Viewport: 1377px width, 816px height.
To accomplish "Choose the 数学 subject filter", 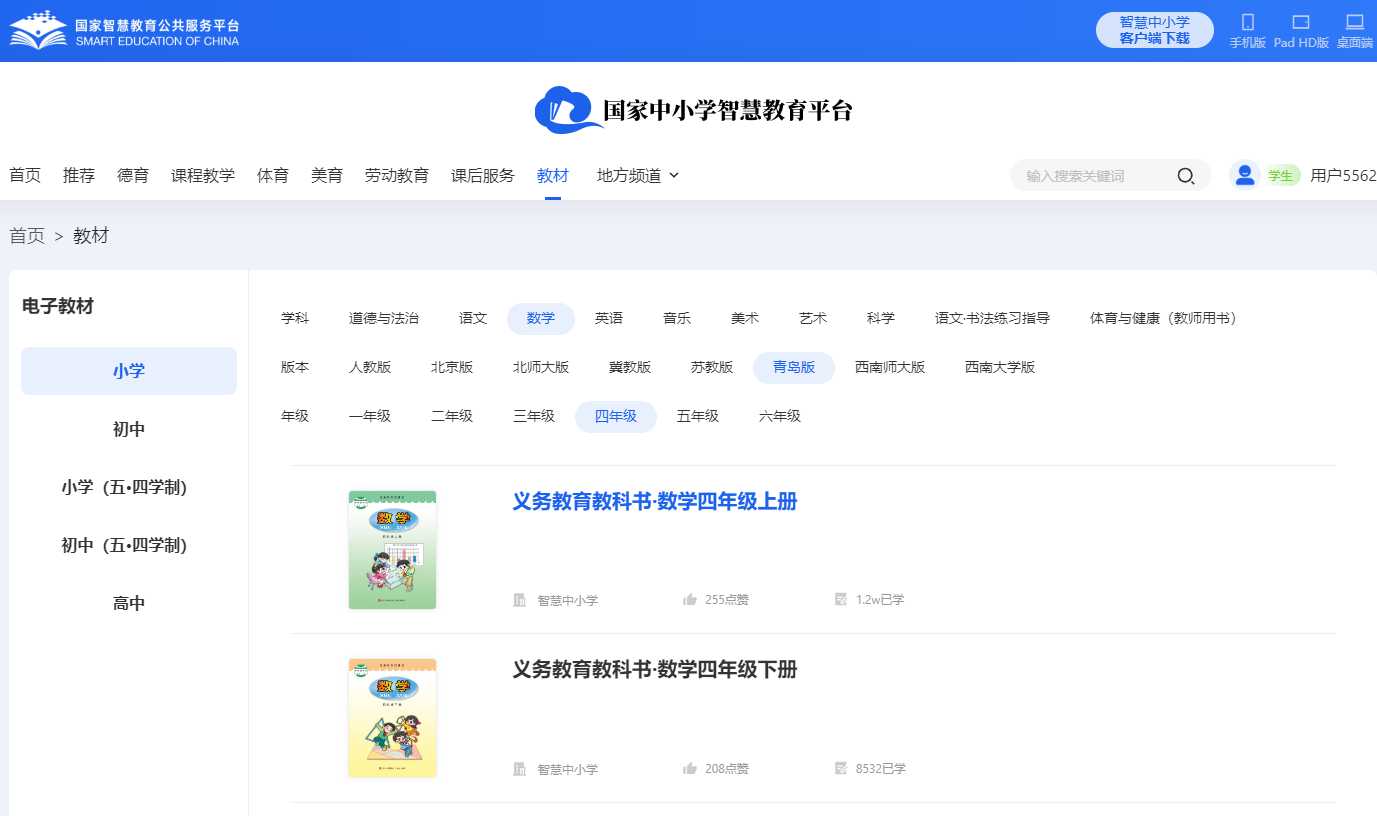I will tap(541, 318).
